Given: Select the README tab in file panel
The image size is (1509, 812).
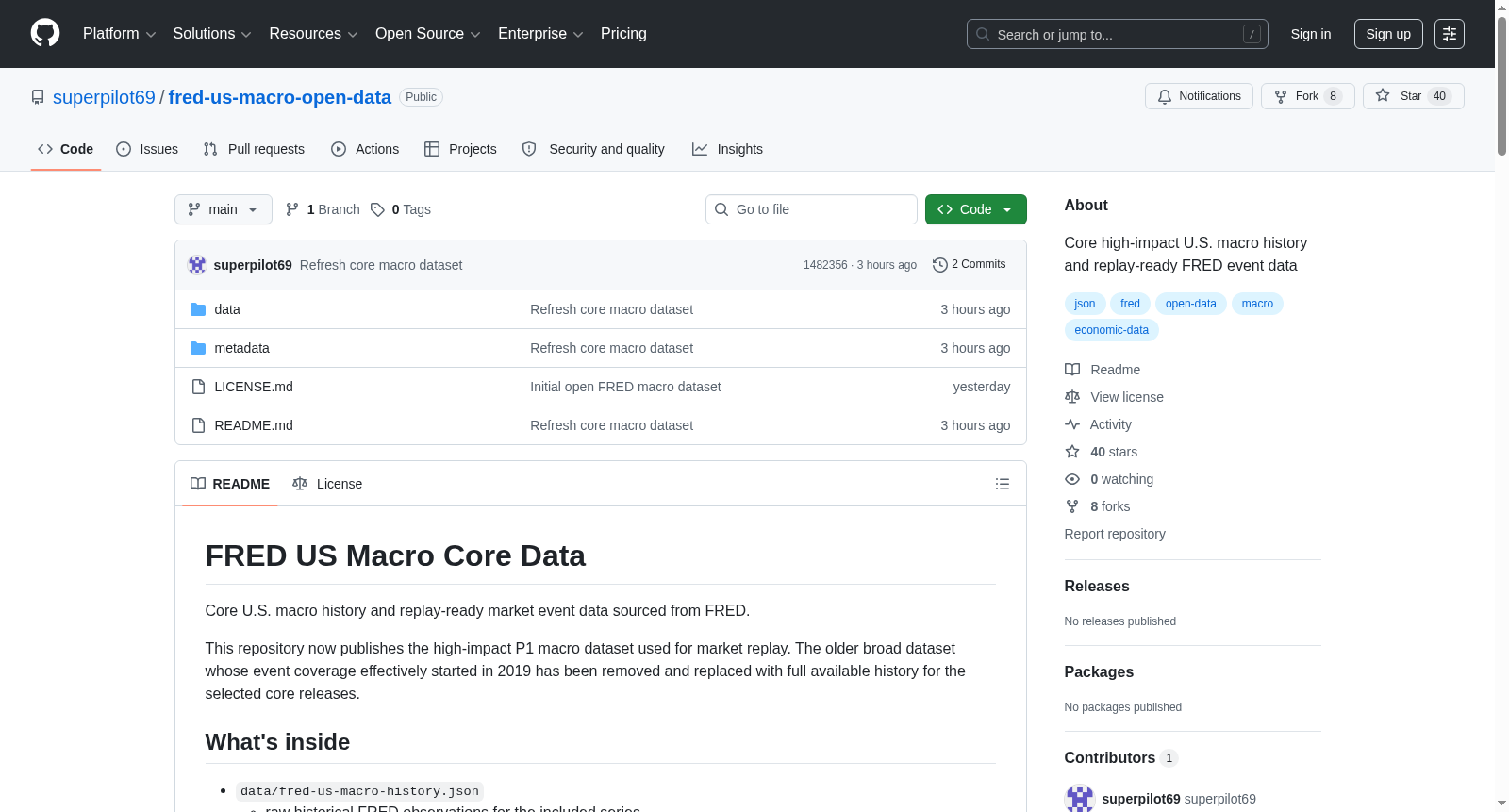Looking at the screenshot, I should tap(230, 484).
